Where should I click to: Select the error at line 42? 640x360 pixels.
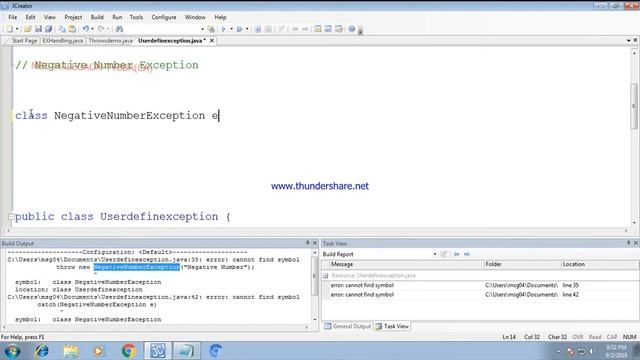[480, 294]
